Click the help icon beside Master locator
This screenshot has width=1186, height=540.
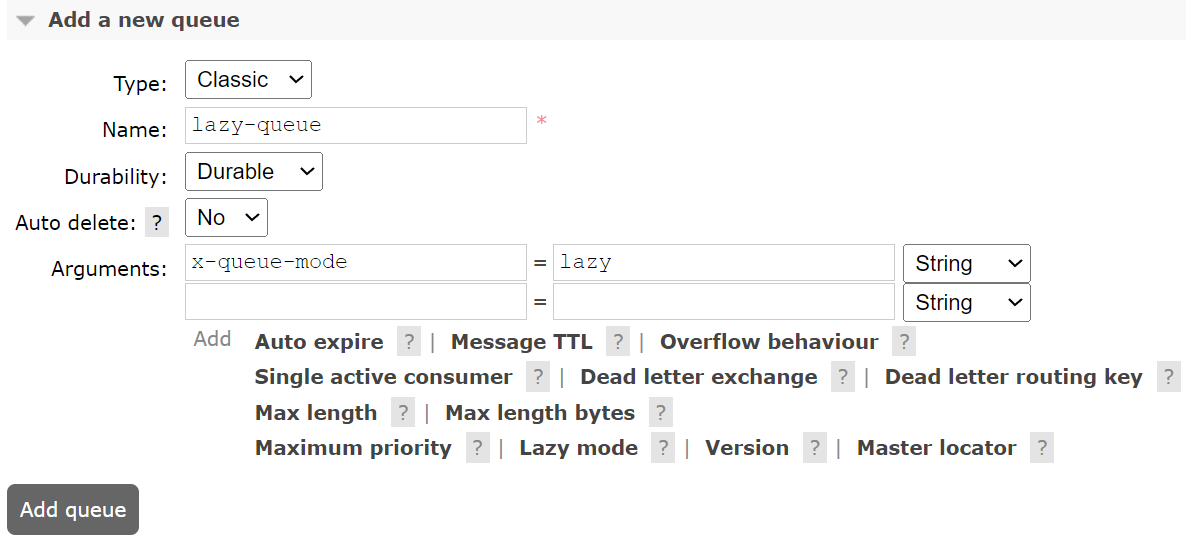pos(1042,448)
